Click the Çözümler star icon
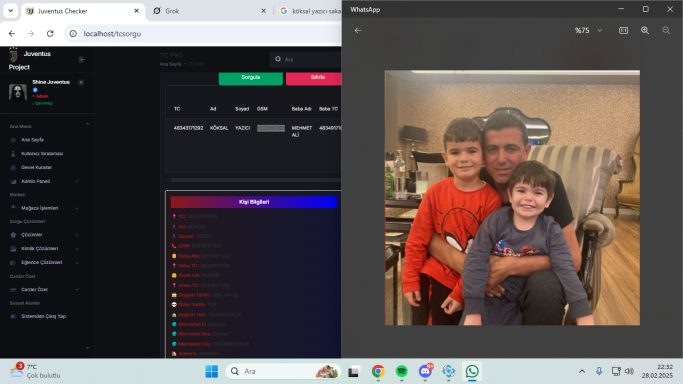 [13, 235]
